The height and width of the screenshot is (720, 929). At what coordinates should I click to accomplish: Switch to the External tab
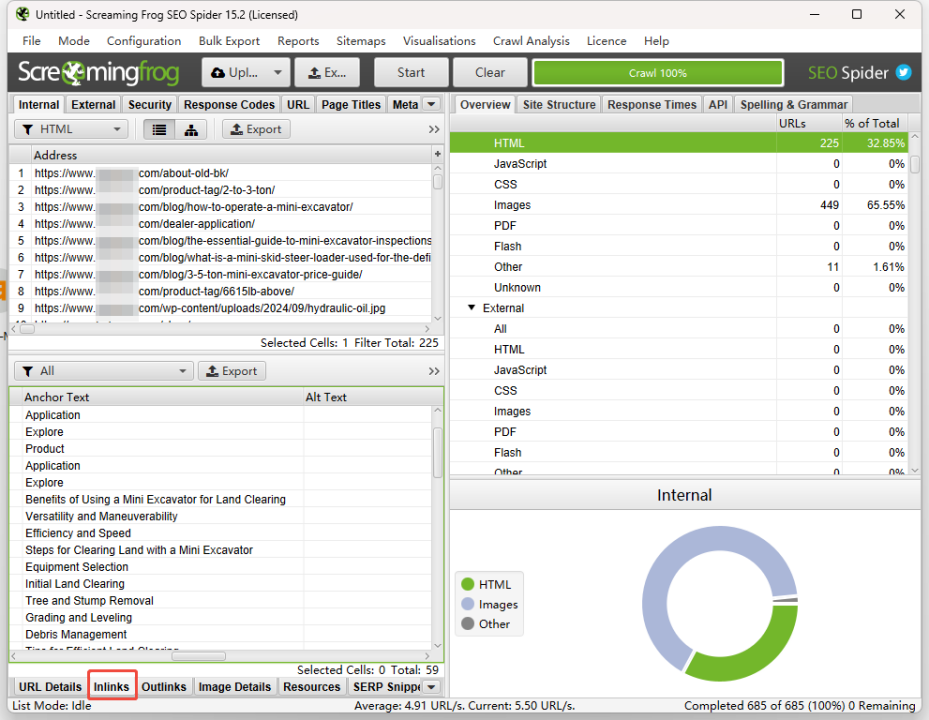[x=93, y=104]
